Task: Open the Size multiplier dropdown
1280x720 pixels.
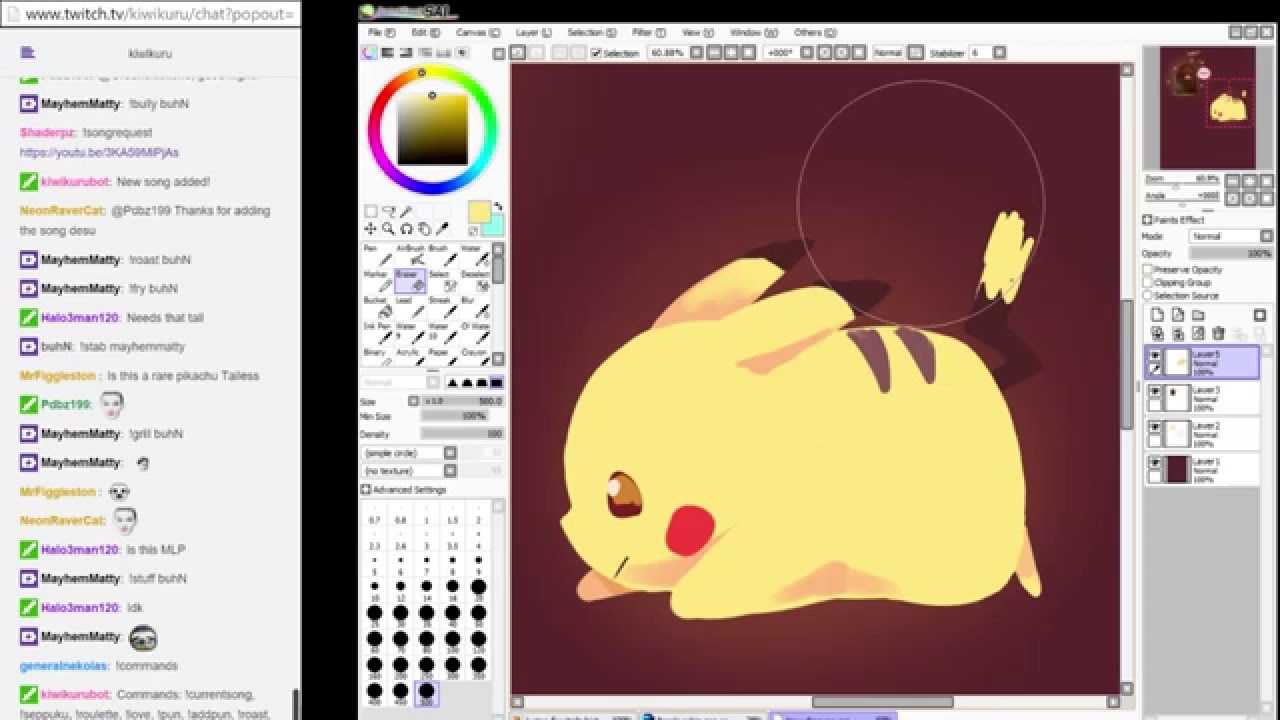Action: point(413,401)
